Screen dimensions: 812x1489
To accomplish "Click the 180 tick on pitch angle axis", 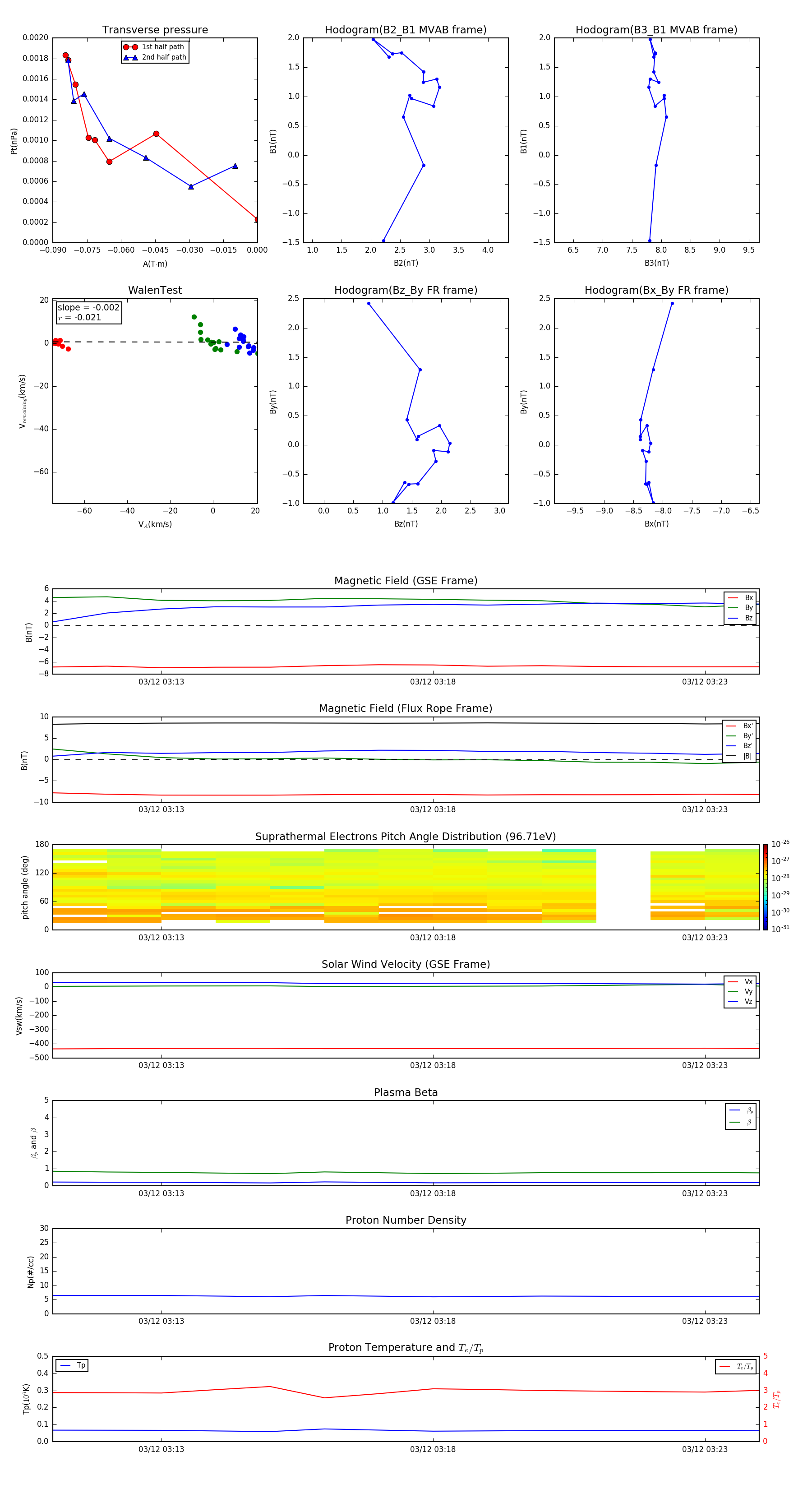I will pyautogui.click(x=42, y=845).
